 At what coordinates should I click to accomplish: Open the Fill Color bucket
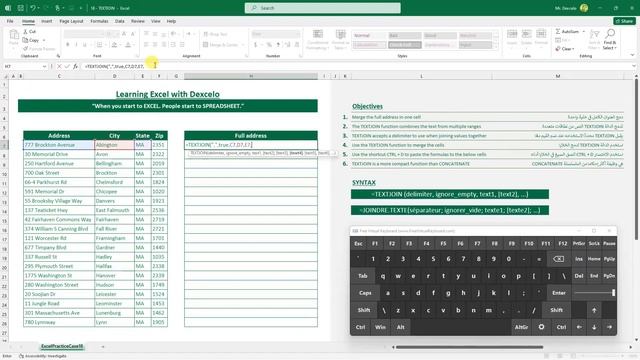[x=114, y=44]
